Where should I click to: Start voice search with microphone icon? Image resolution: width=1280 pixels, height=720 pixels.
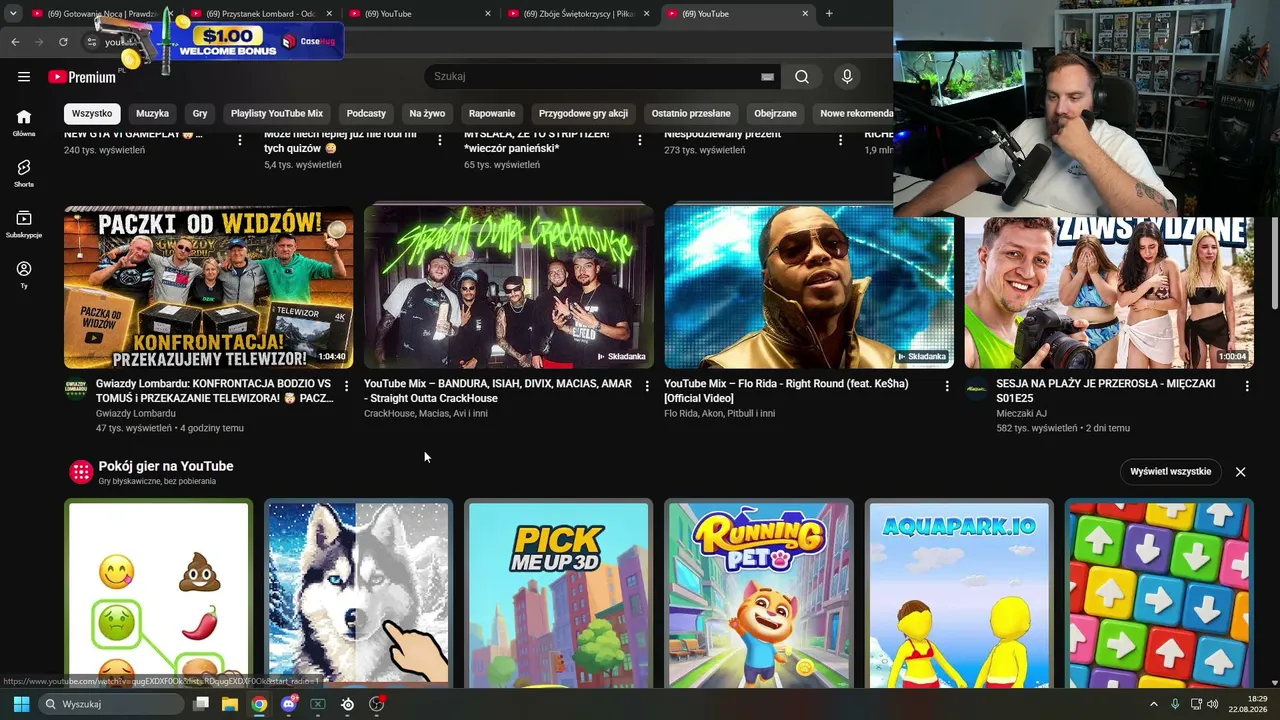click(x=847, y=77)
